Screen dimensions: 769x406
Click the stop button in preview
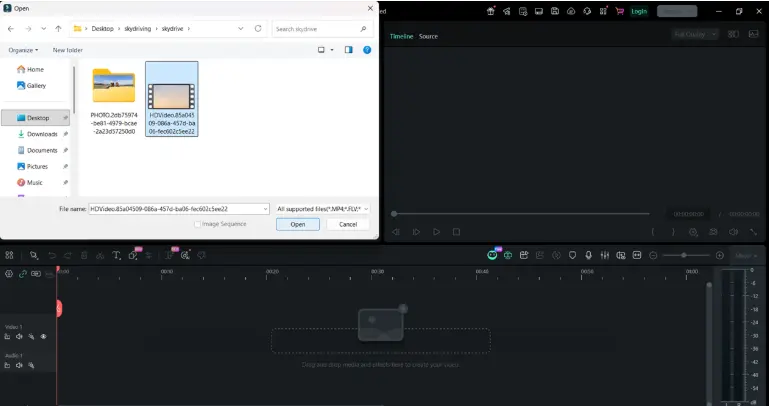coord(456,232)
